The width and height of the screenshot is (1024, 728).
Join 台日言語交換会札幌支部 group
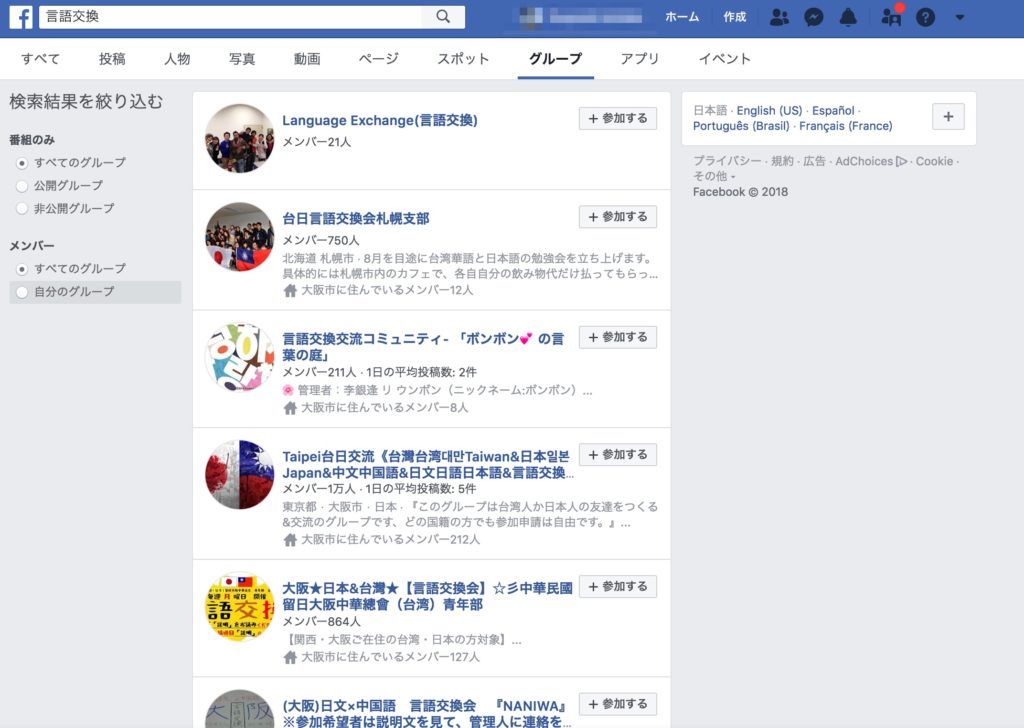tap(618, 217)
